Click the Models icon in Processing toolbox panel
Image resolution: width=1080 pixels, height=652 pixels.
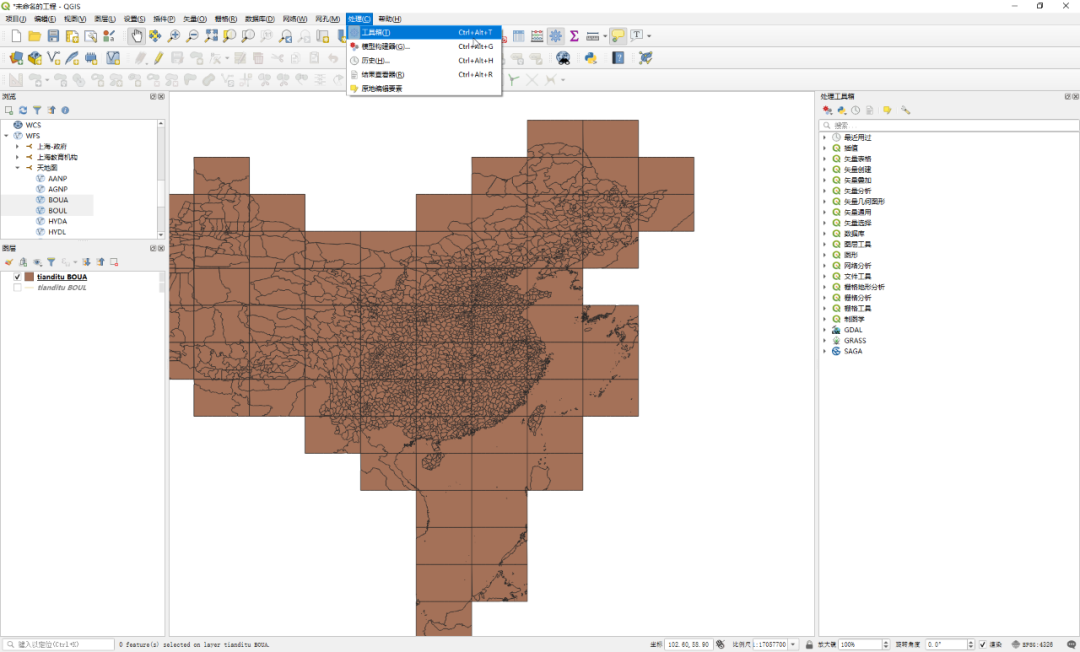click(x=827, y=110)
